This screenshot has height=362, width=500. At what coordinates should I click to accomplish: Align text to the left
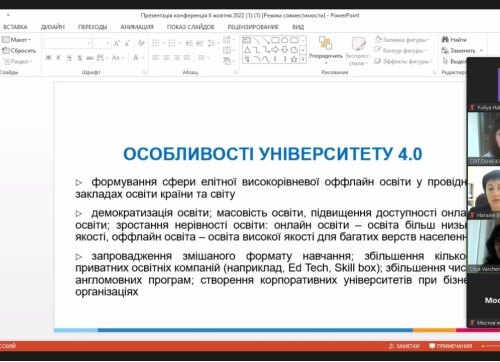click(x=156, y=58)
